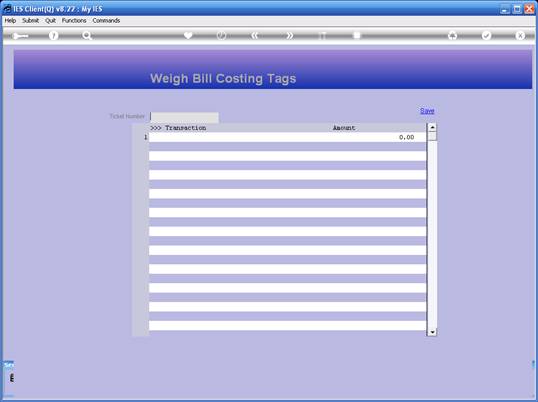Click the key icon in the toolbar
The width and height of the screenshot is (538, 402).
pyautogui.click(x=20, y=36)
